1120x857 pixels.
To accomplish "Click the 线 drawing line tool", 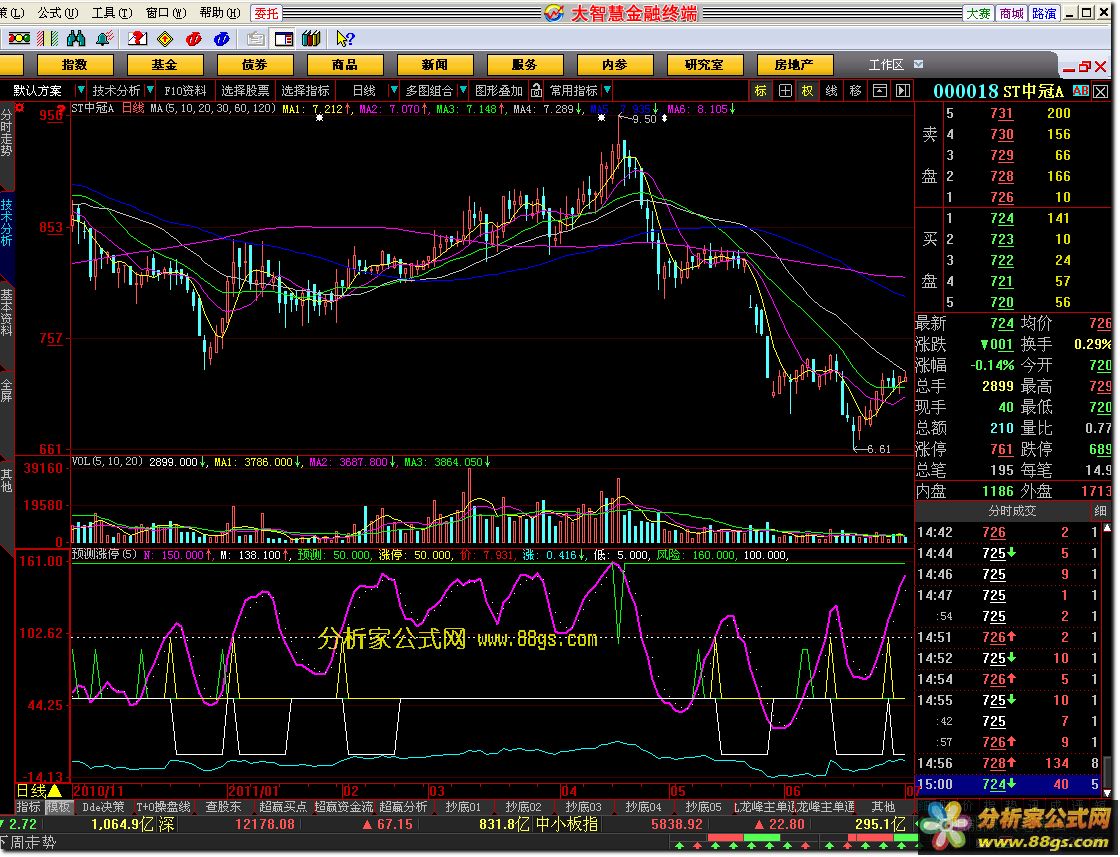I will click(x=831, y=91).
